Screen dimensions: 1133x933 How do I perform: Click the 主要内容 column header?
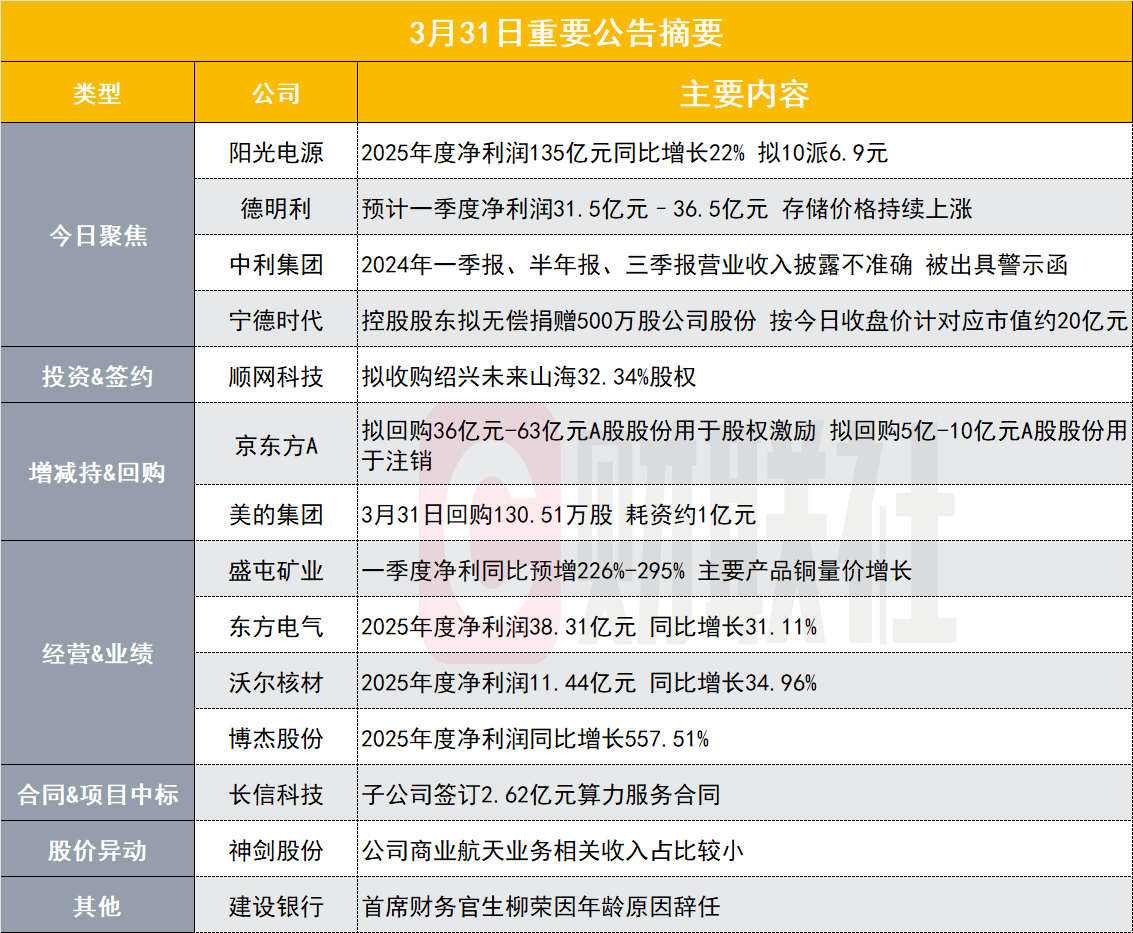744,94
